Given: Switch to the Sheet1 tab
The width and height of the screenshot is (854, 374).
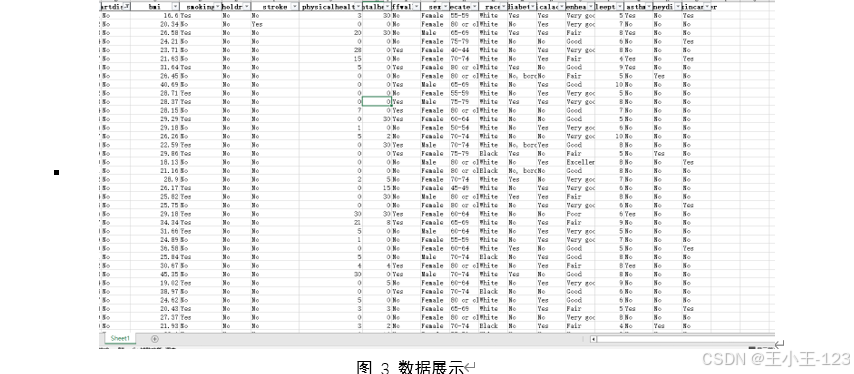Looking at the screenshot, I should [120, 338].
